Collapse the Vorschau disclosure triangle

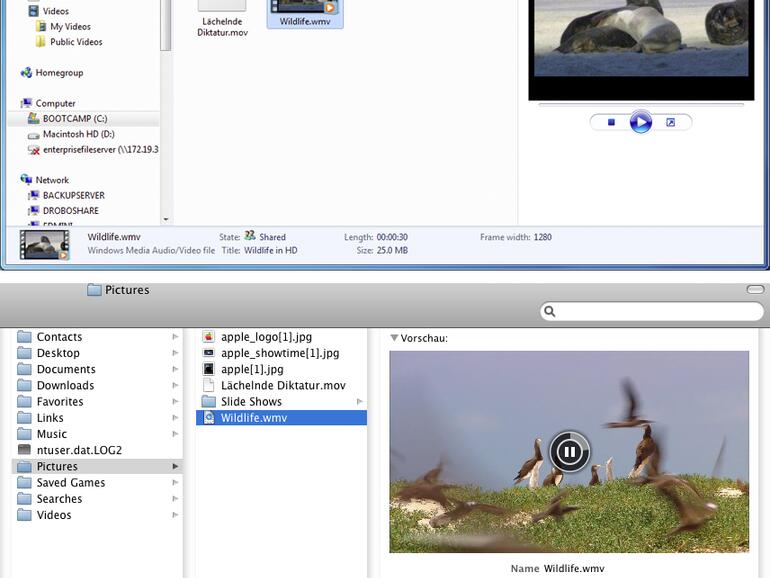394,339
